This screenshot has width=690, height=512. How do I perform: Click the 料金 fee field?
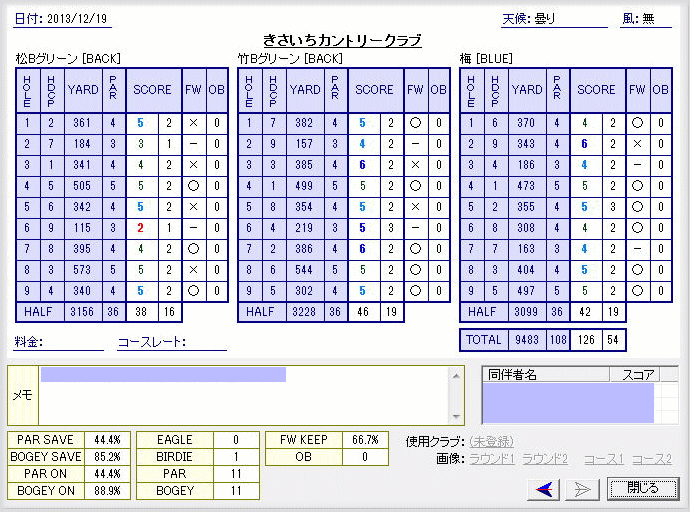59,342
